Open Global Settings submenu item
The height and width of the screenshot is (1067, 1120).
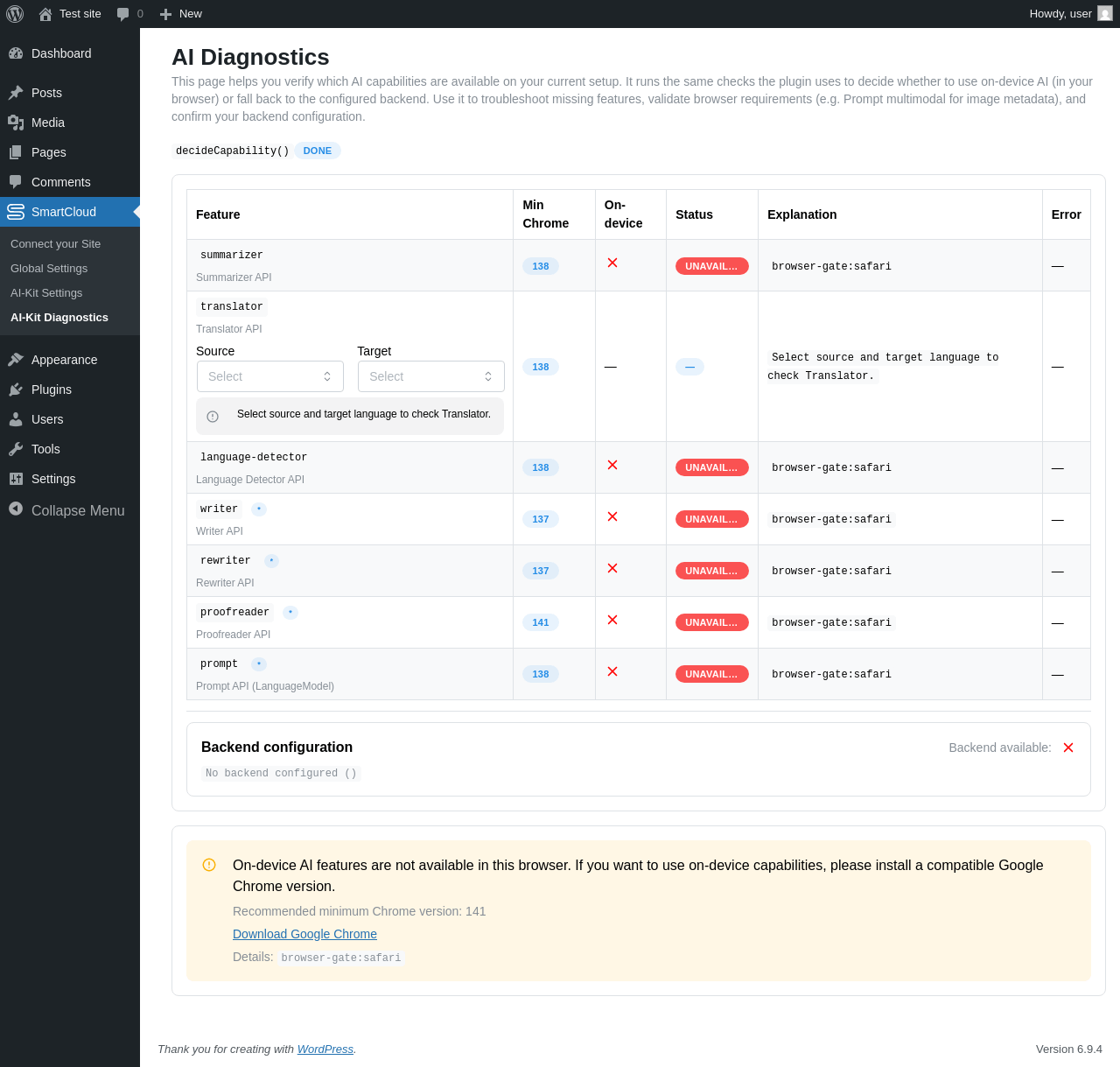tap(49, 269)
